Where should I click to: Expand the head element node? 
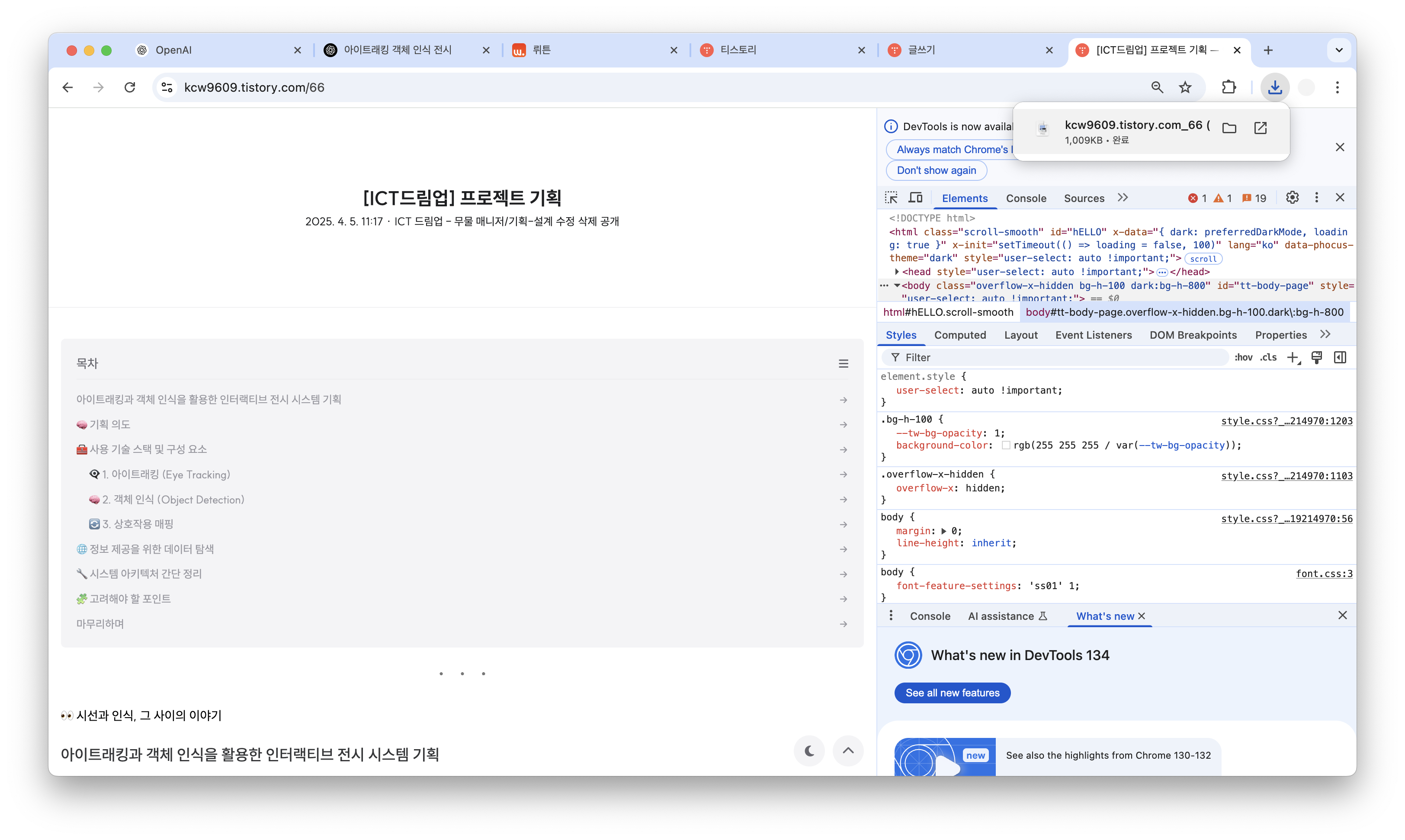pos(897,272)
